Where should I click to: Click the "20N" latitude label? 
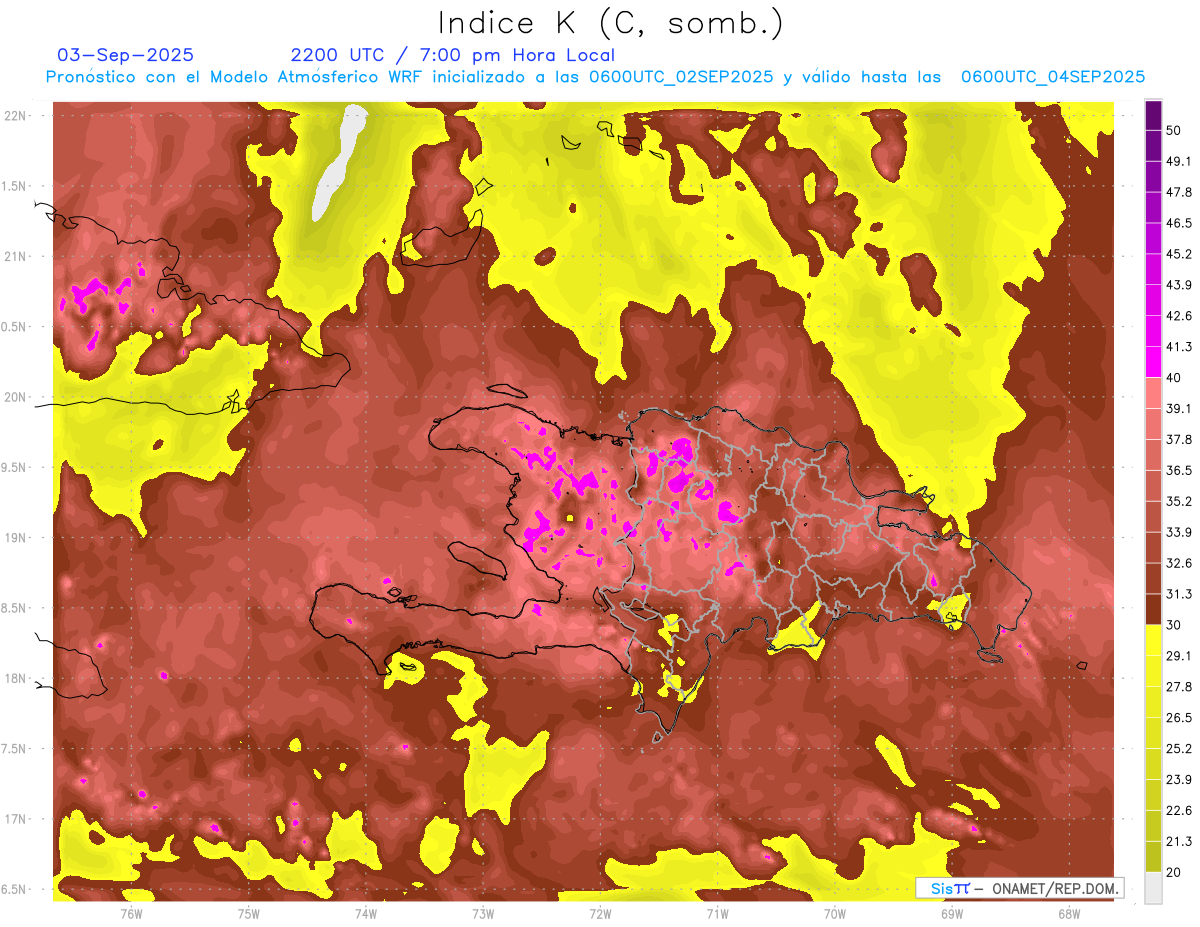tap(15, 397)
